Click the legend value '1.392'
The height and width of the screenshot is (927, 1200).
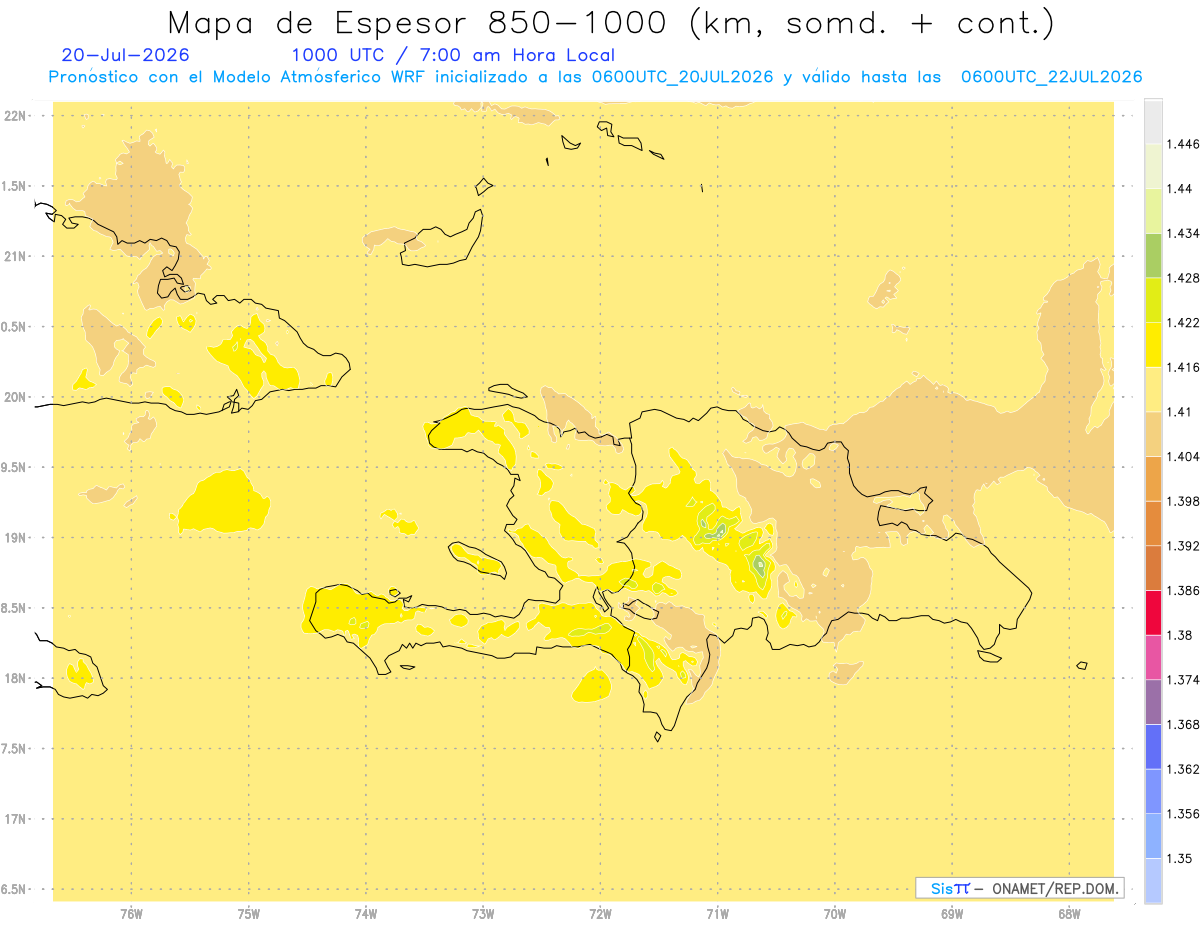click(1182, 546)
